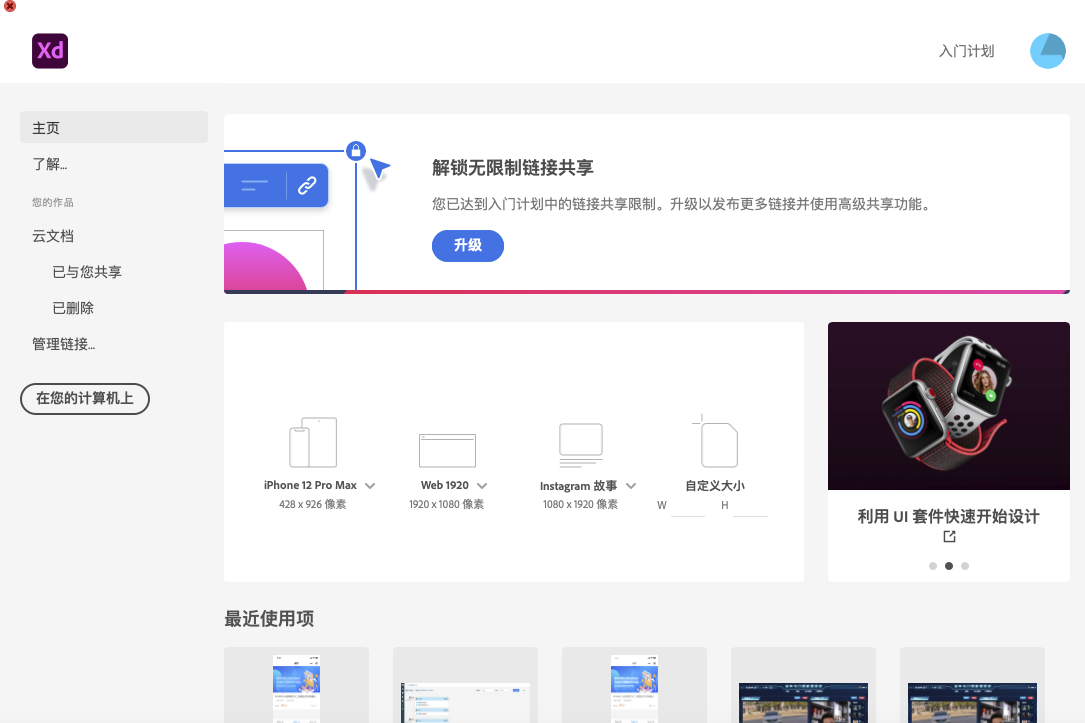Click the Adobe XD logo icon
Image resolution: width=1085 pixels, height=723 pixels.
[50, 51]
